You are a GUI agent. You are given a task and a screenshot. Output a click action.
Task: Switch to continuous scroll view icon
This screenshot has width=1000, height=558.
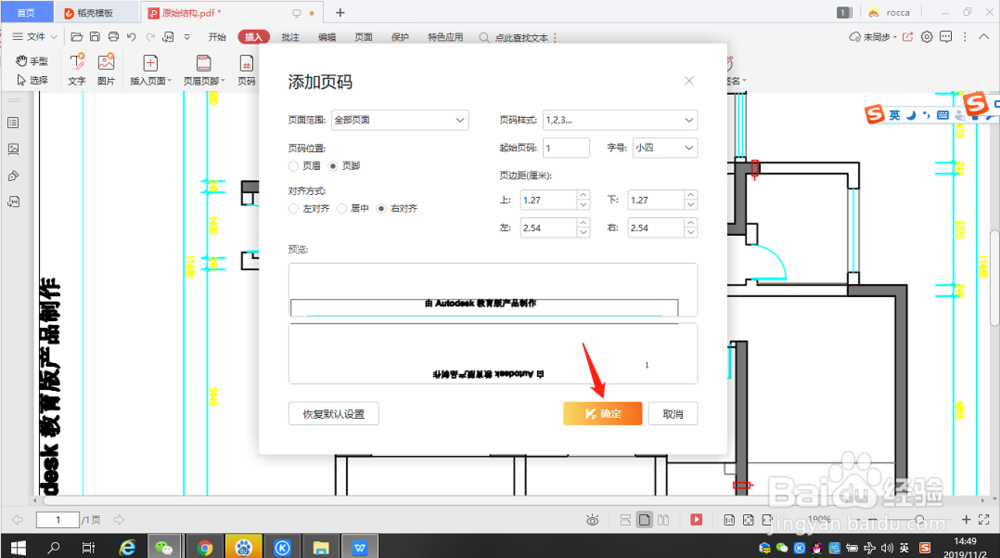(626, 520)
